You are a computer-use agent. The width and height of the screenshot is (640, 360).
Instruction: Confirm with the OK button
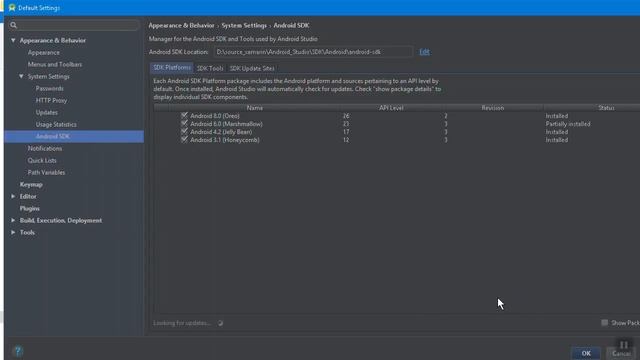click(x=586, y=353)
